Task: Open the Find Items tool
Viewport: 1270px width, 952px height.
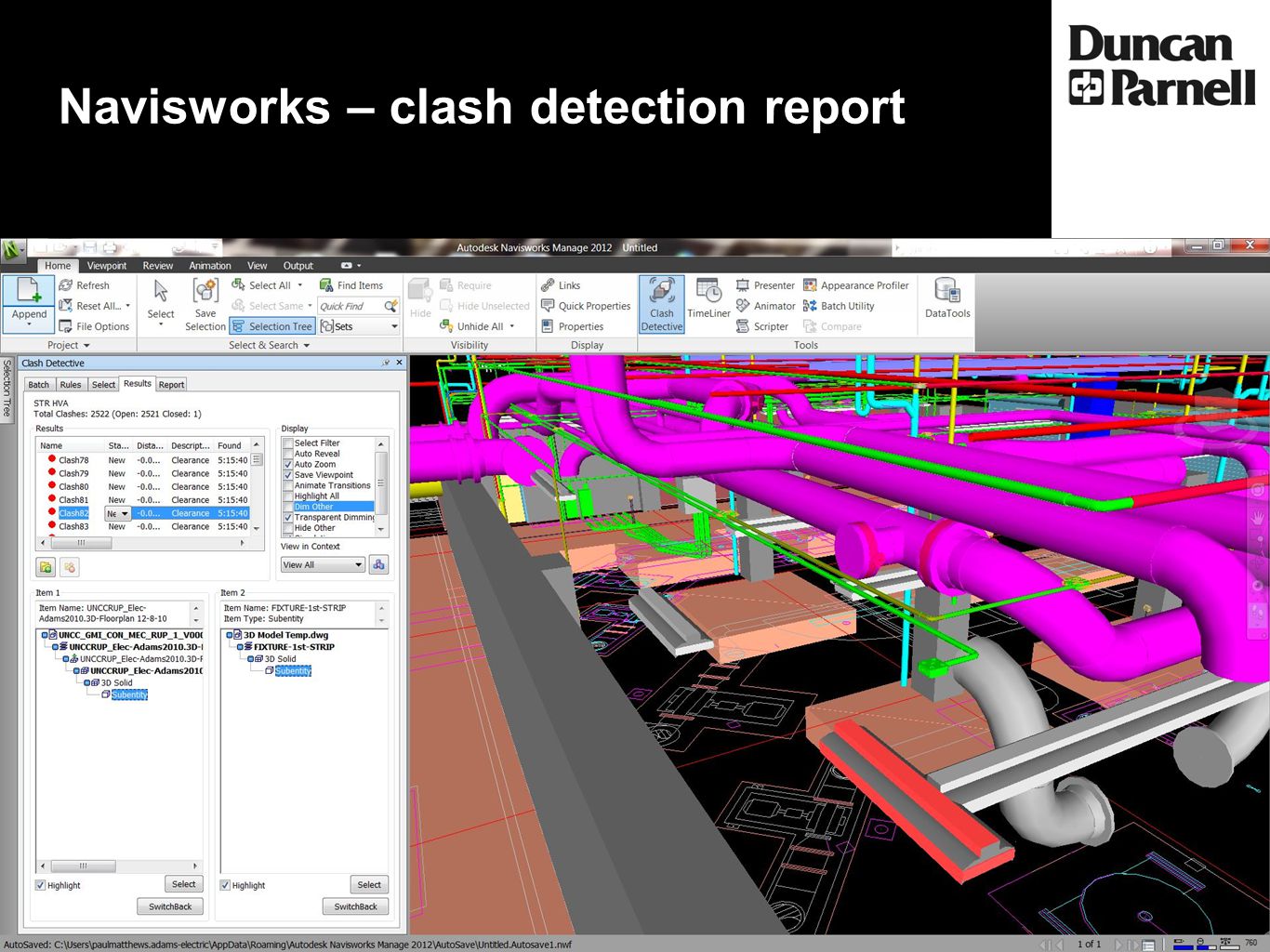Action: [351, 285]
